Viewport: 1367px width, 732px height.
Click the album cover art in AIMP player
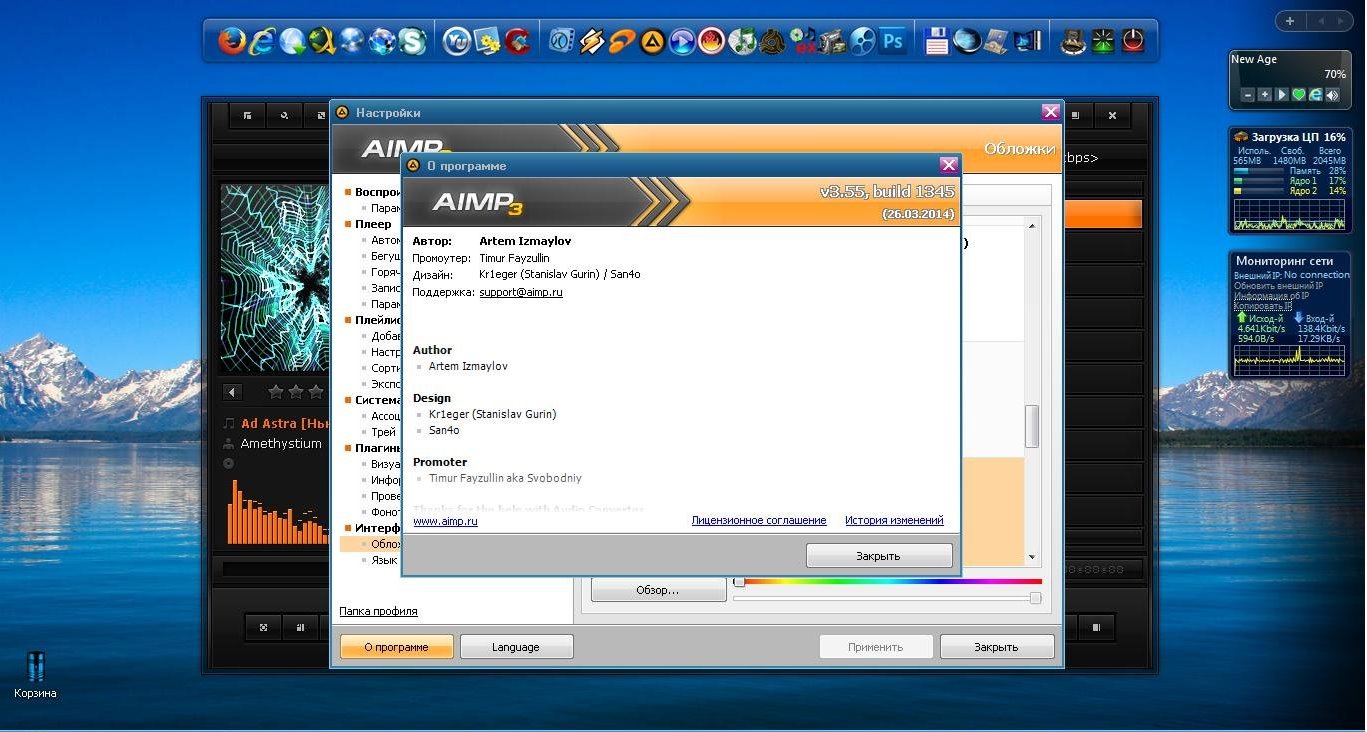(275, 279)
